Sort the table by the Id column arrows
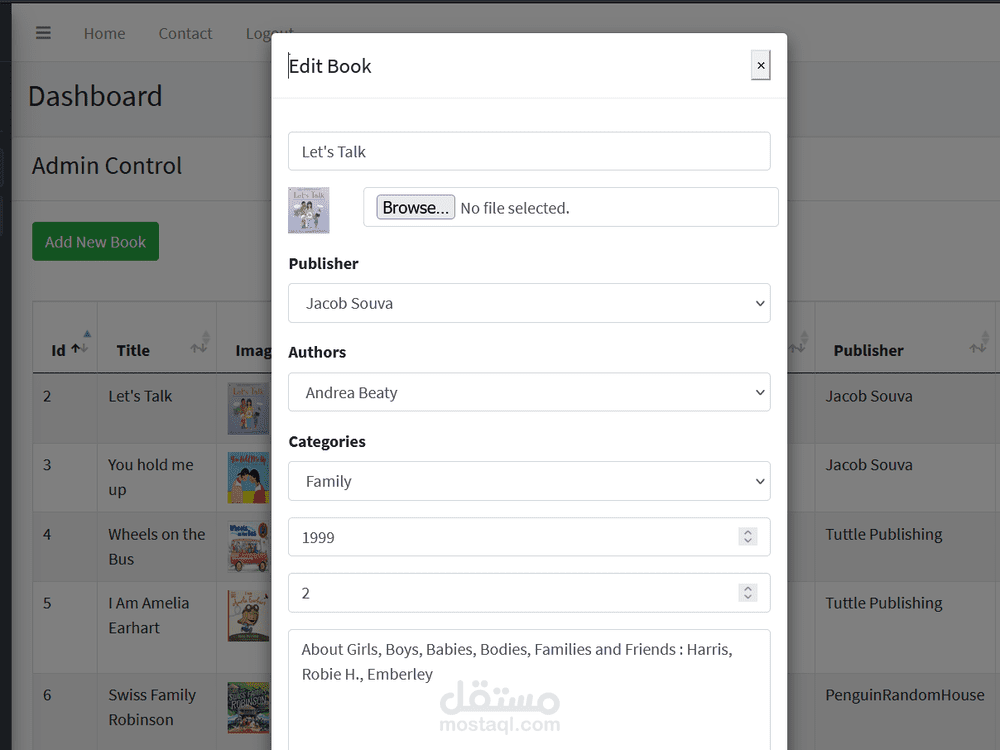Screen dimensions: 1000x750 point(79,348)
